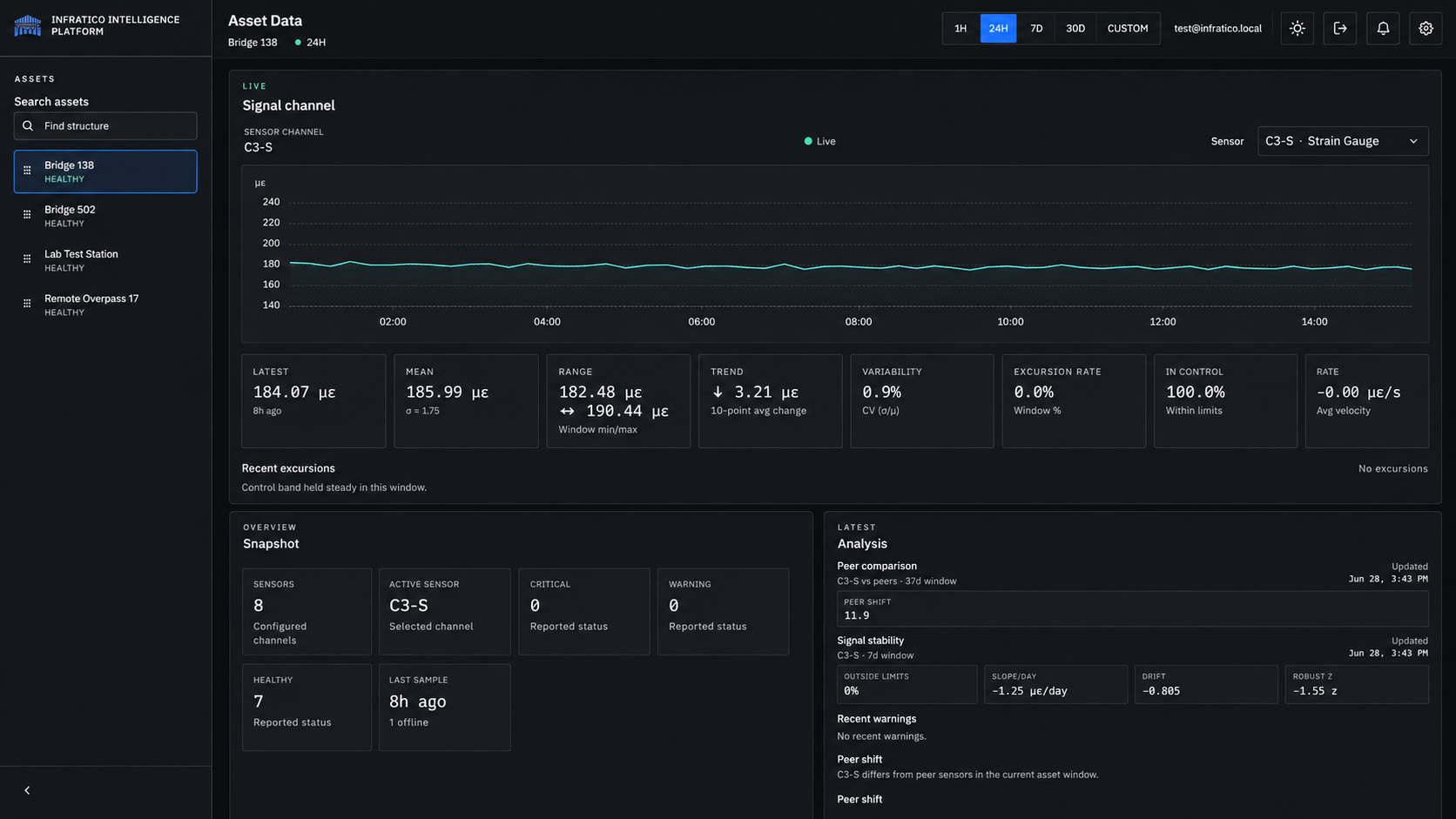Screen dimensions: 1456x819
Task: Click the In Control 100.0% card
Action: 1225,400
